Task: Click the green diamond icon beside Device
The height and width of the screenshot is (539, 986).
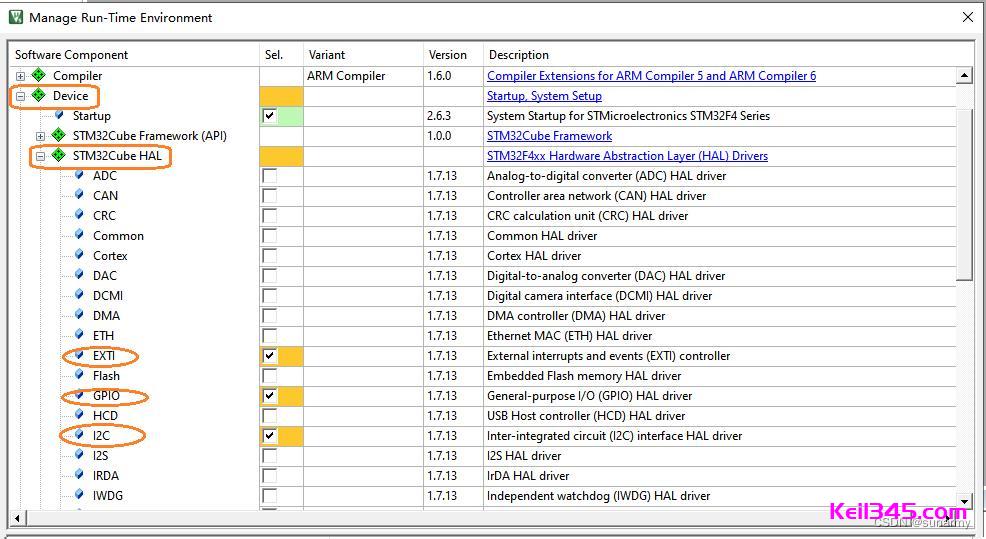Action: coord(39,96)
